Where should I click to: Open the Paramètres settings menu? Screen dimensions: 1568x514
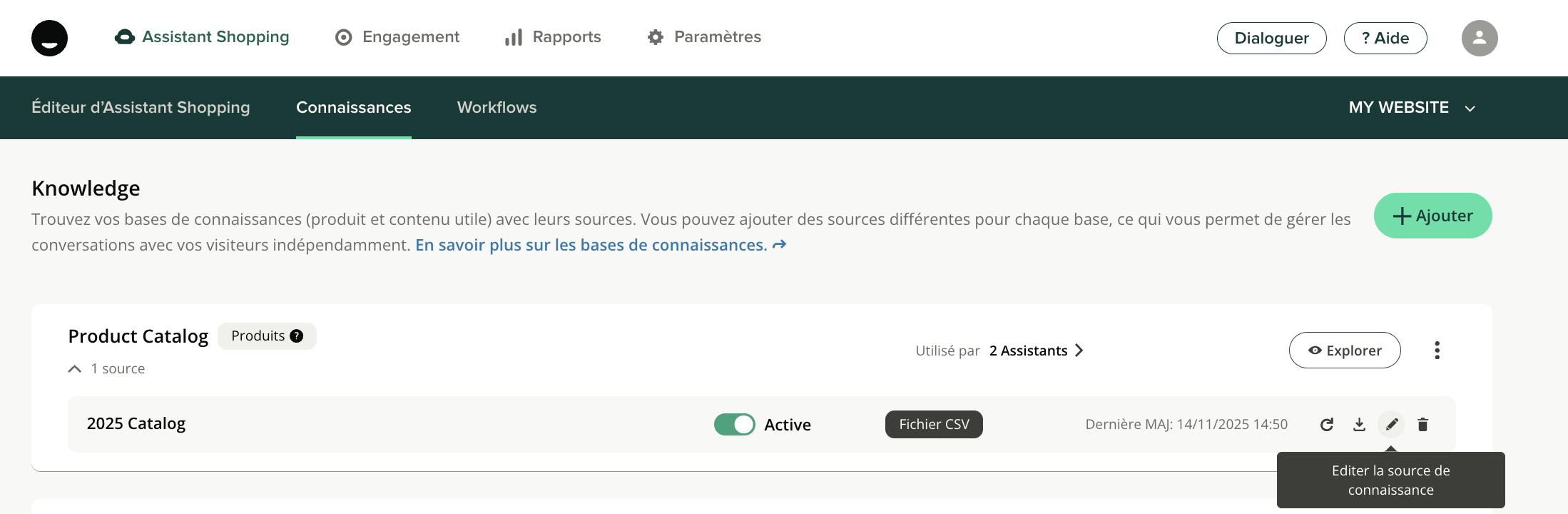pyautogui.click(x=704, y=37)
